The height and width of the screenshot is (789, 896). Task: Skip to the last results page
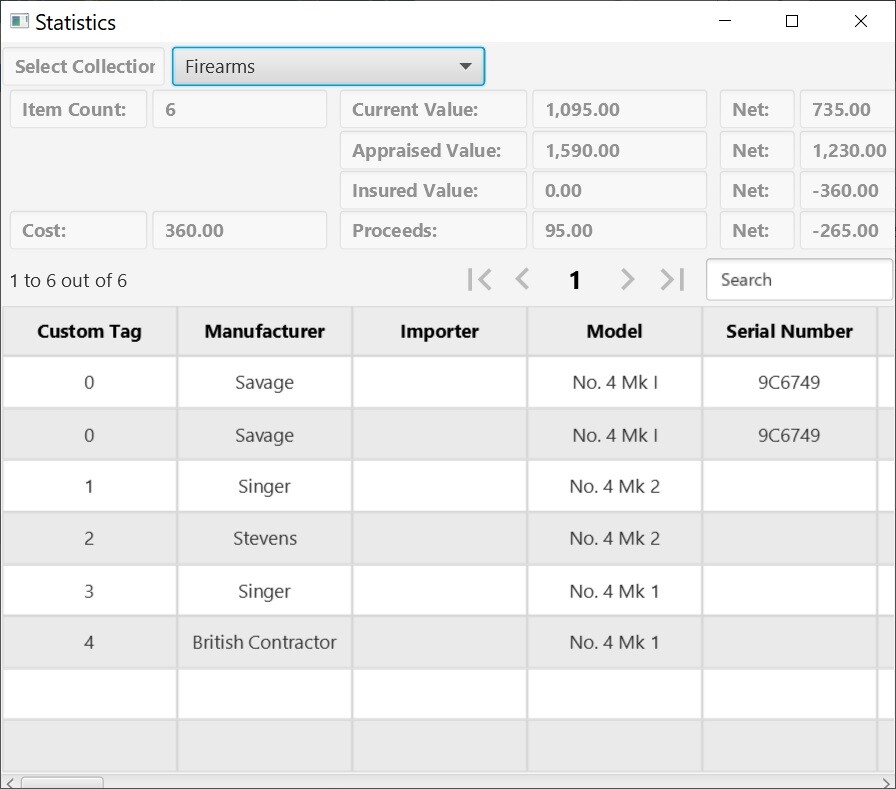pyautogui.click(x=671, y=280)
